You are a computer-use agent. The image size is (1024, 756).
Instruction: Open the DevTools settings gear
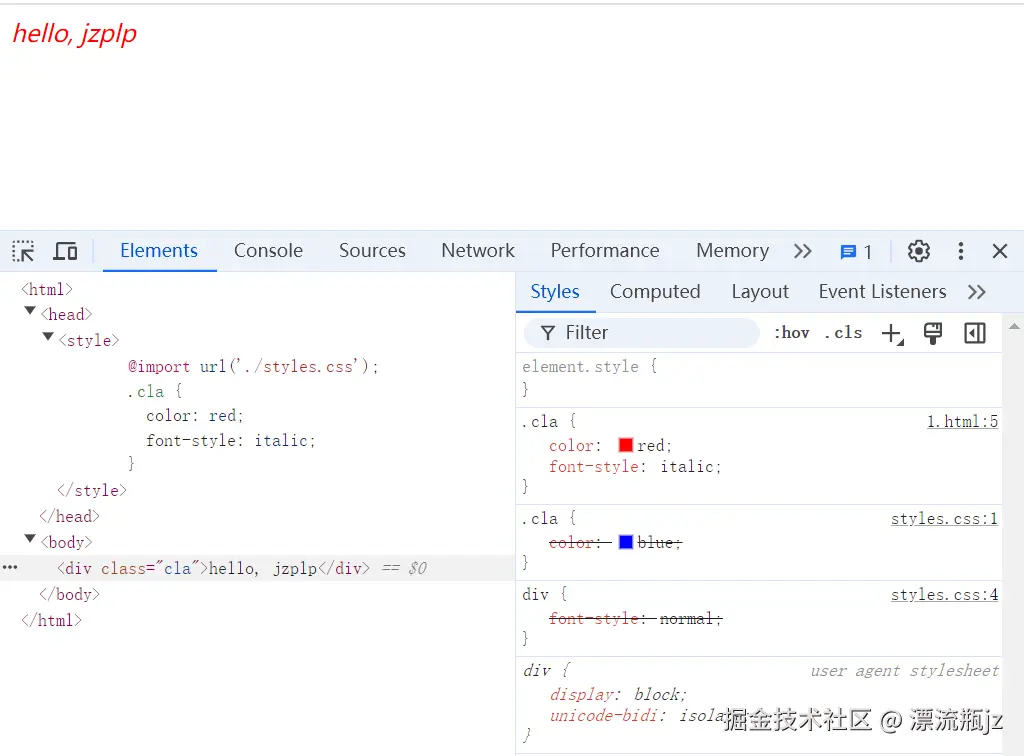(918, 251)
